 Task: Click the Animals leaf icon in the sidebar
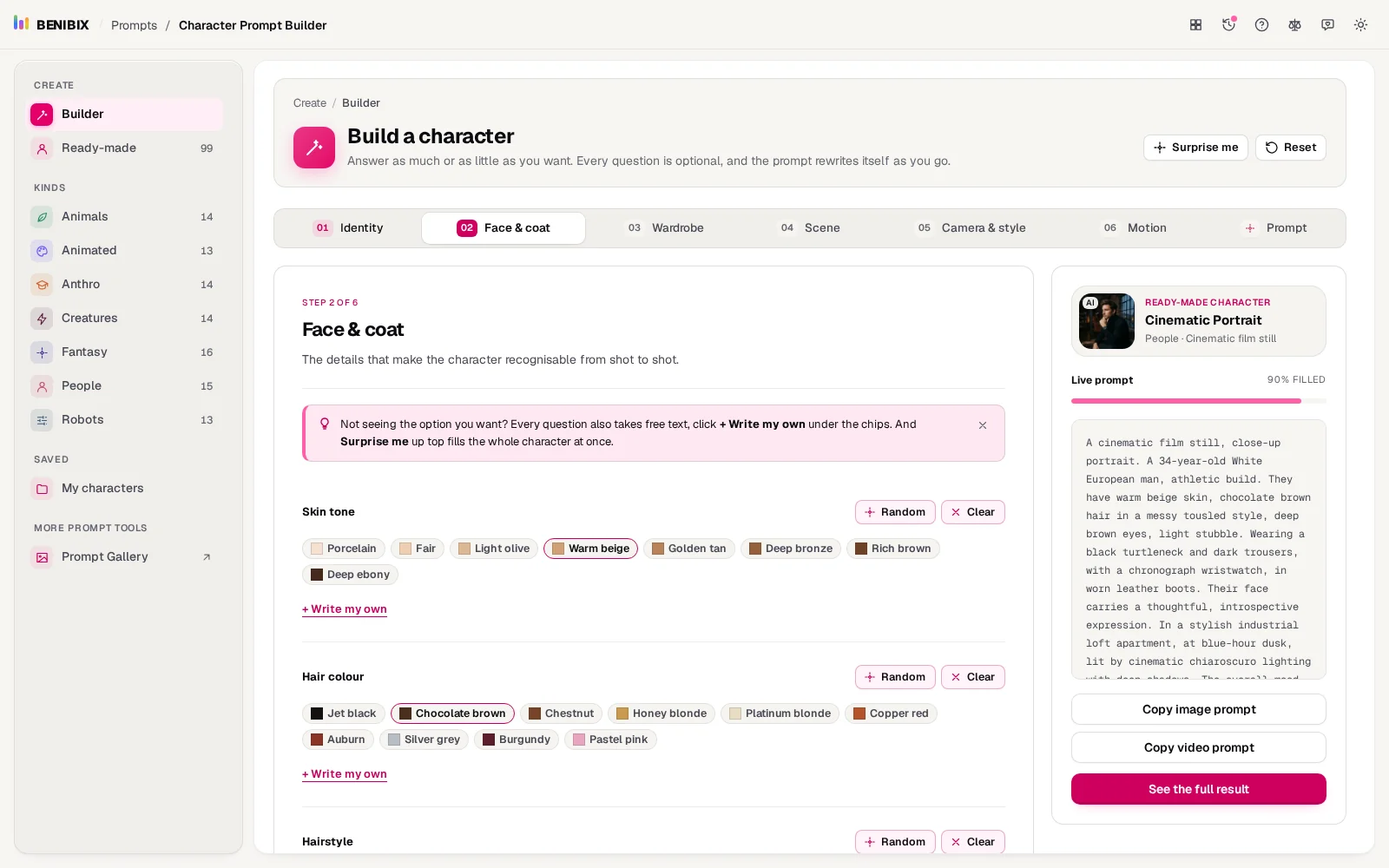(42, 217)
